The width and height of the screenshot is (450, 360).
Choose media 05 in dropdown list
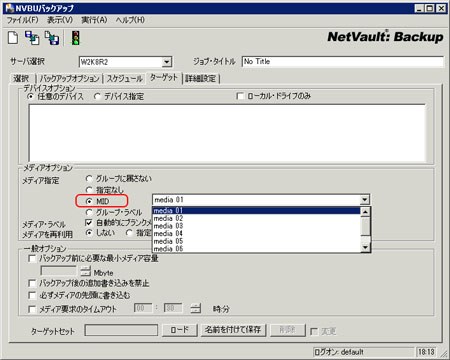click(x=256, y=241)
